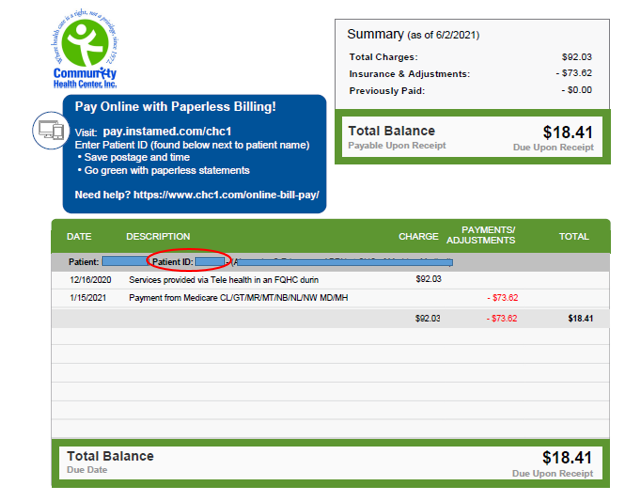Viewport: 626px width, 501px height.
Task: Select the DATE column header
Action: pos(79,237)
